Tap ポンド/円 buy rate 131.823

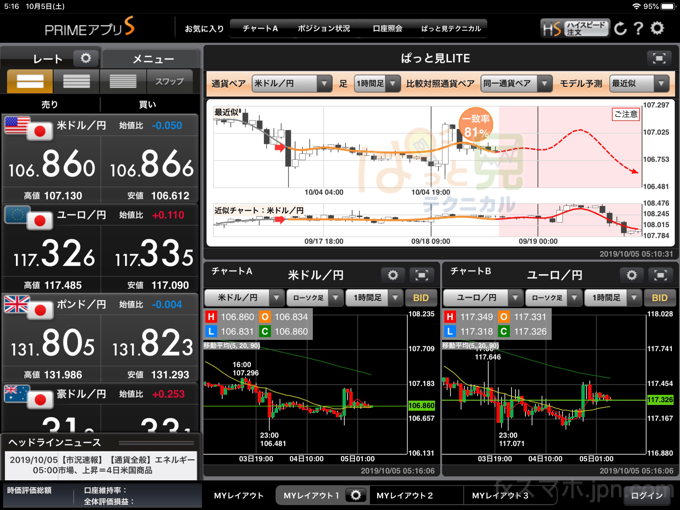(x=150, y=344)
